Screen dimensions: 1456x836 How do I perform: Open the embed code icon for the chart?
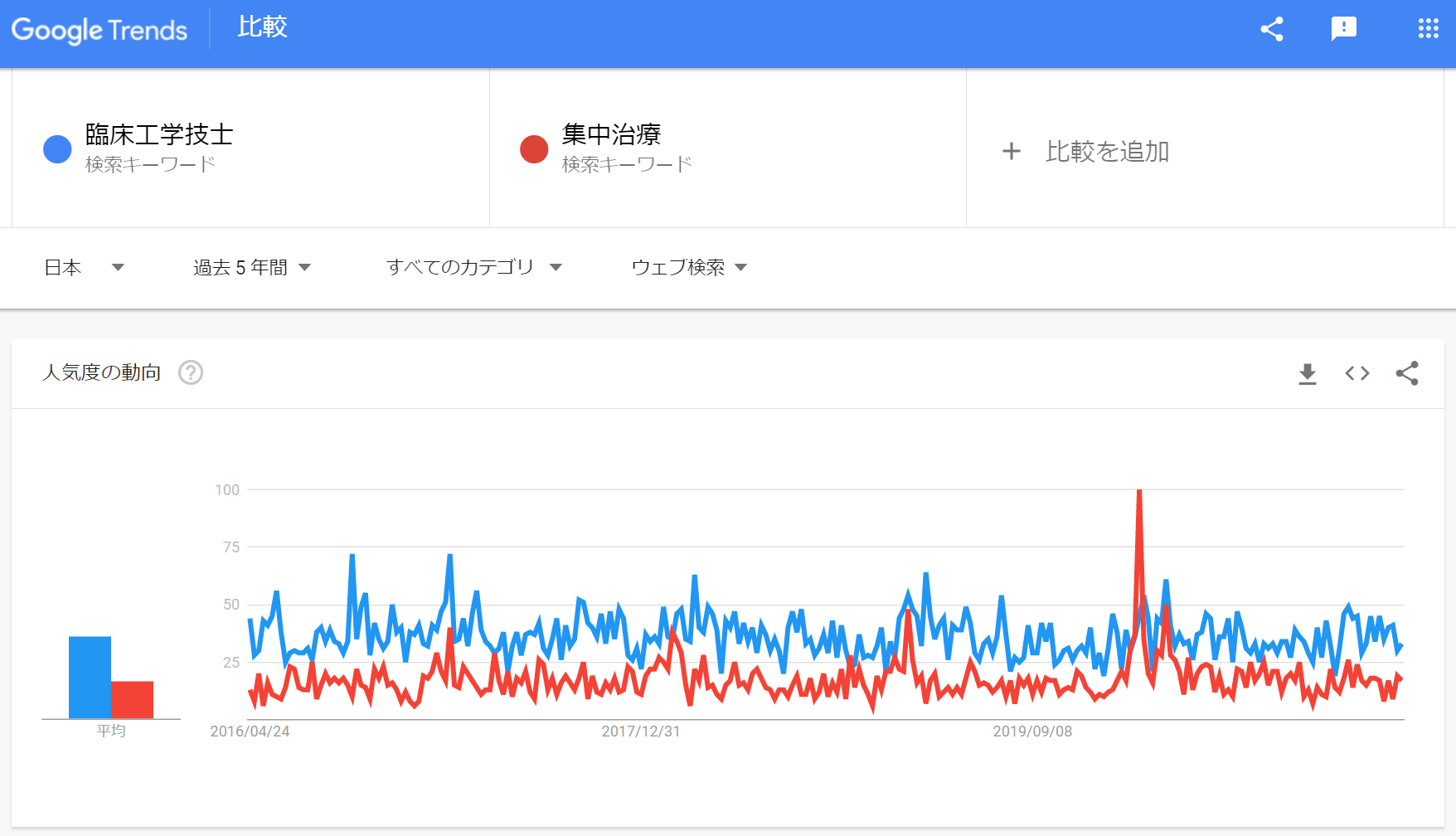tap(1357, 373)
